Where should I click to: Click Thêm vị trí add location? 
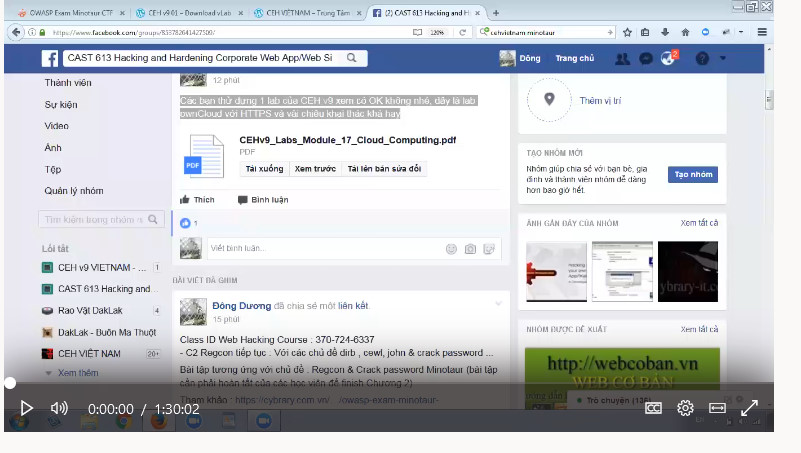pos(600,101)
